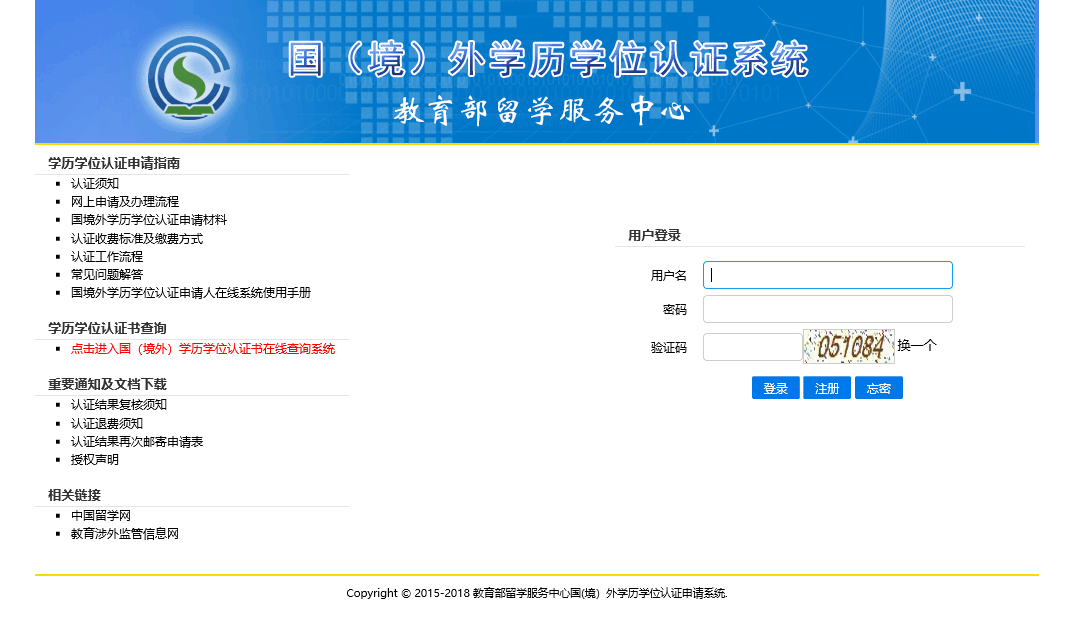Open 认证结果再次邮寄申请表 link
This screenshot has height=644, width=1074.
[137, 442]
